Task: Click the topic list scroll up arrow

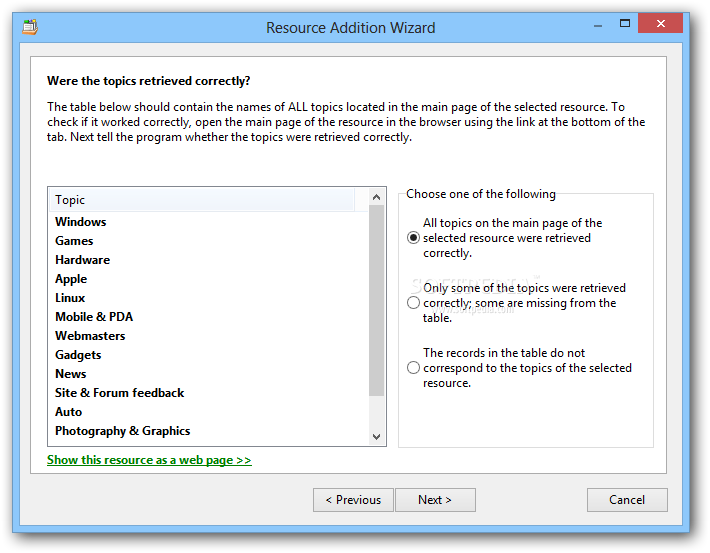Action: pyautogui.click(x=376, y=197)
